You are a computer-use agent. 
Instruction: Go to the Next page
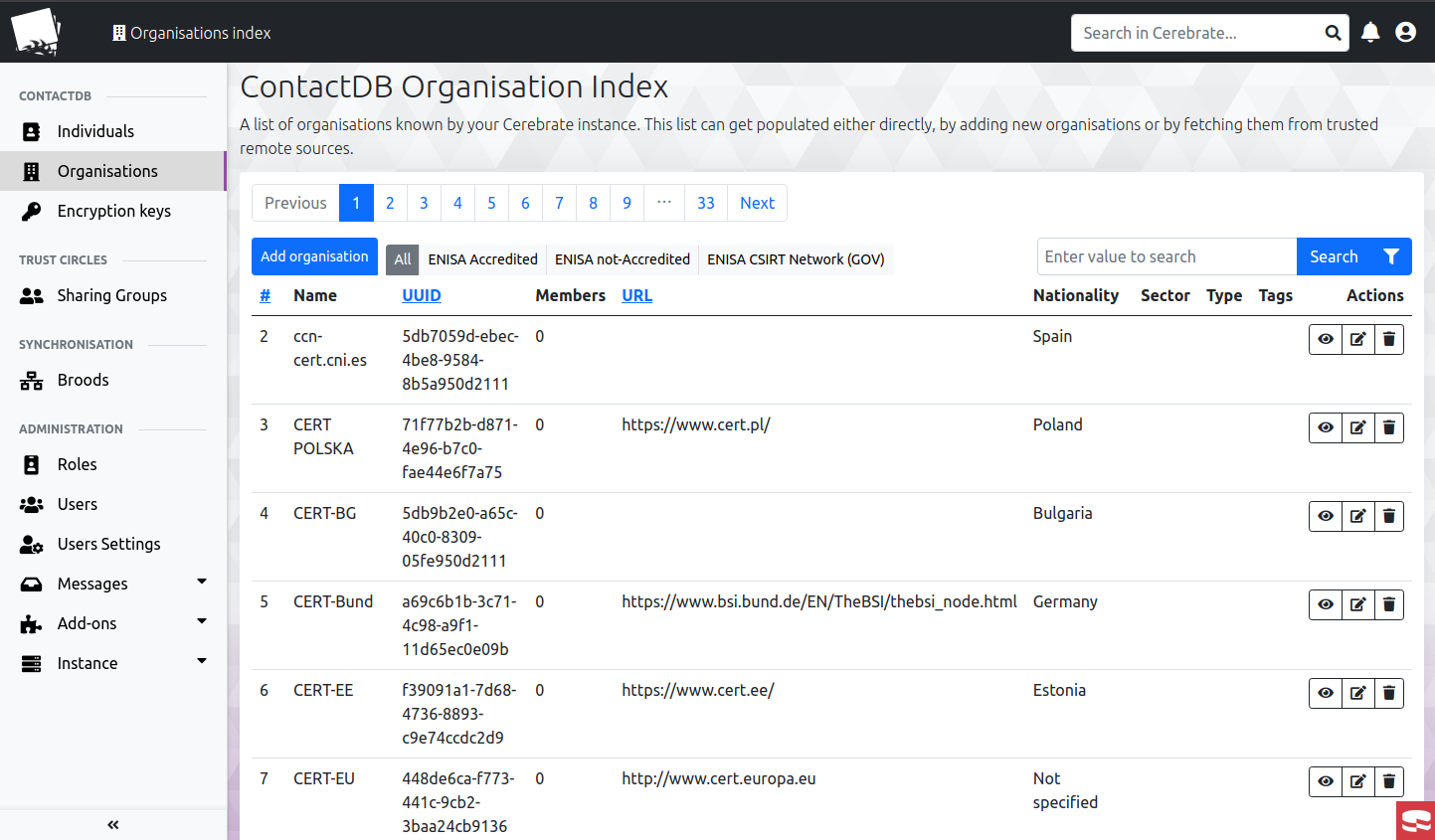757,203
